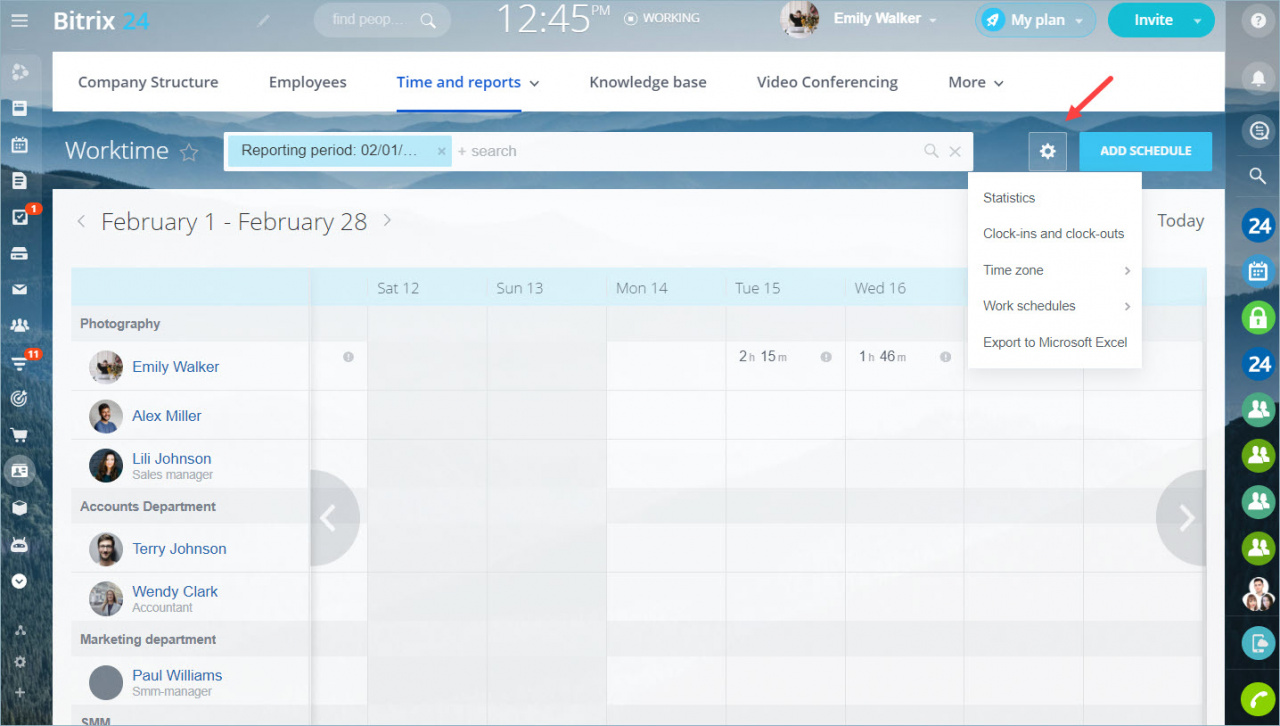Click the green phone call button
Screen dimensions: 1280x726
1259,698
